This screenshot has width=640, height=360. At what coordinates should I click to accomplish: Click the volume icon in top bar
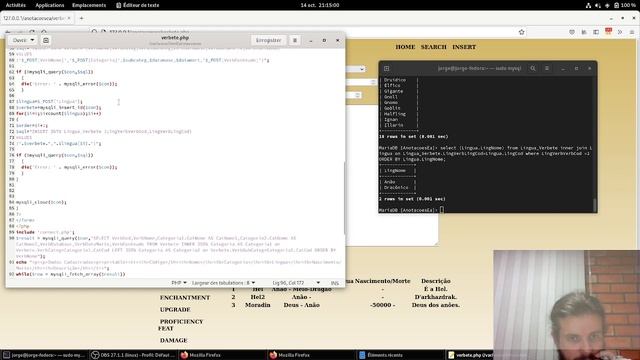coord(598,5)
